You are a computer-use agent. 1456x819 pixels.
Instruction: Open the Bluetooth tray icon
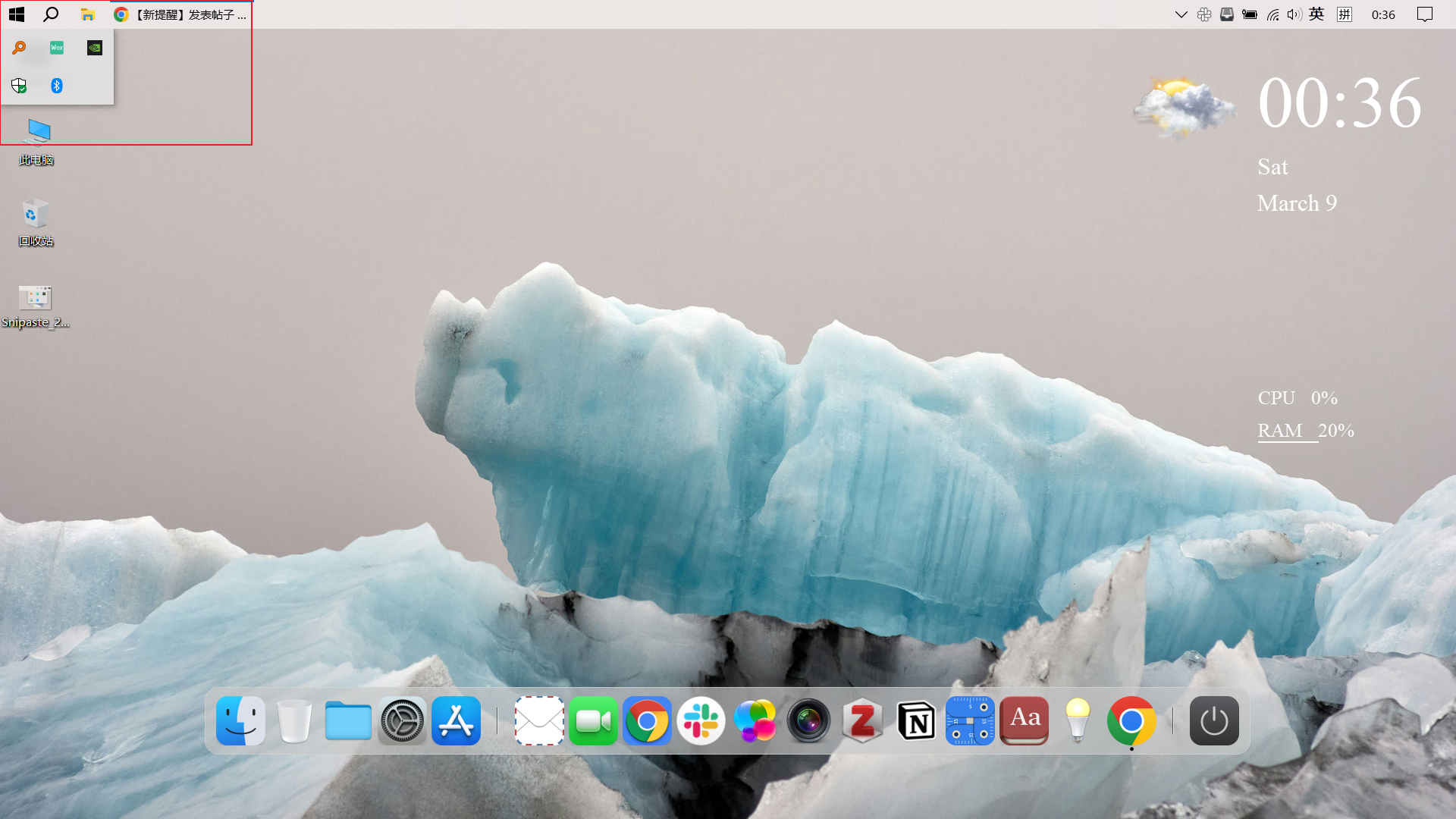[x=57, y=86]
